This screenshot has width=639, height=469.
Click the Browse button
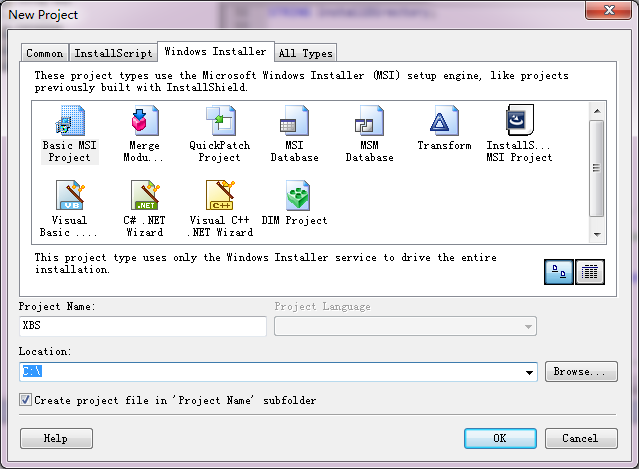(581, 372)
